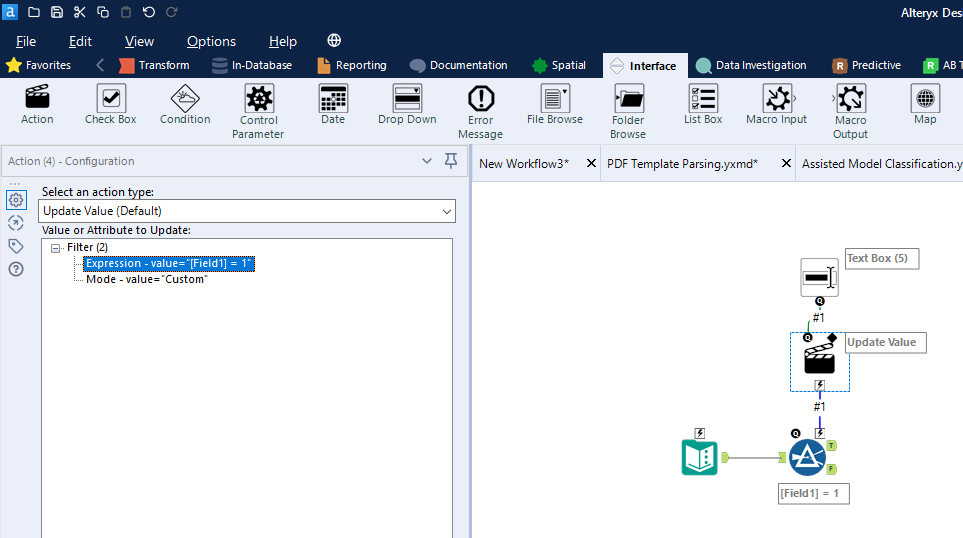963x538 pixels.
Task: Open Configuration panel chevron menu
Action: click(427, 161)
